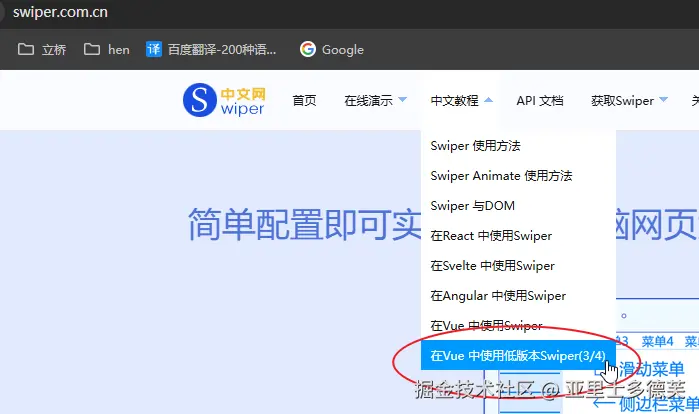
Task: Select 在Vue 中使用低版本Swiper(3/4) entry
Action: [x=518, y=355]
